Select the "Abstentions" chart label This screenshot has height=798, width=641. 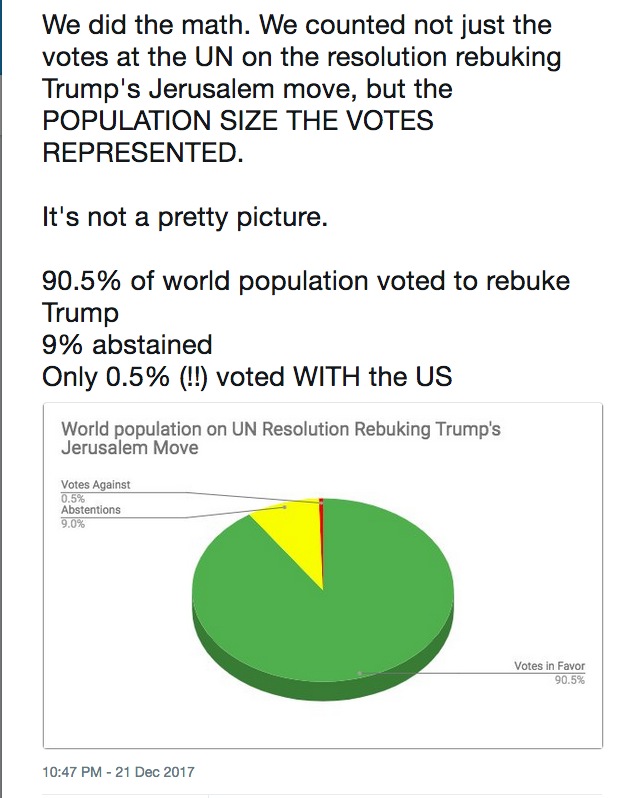[x=91, y=510]
